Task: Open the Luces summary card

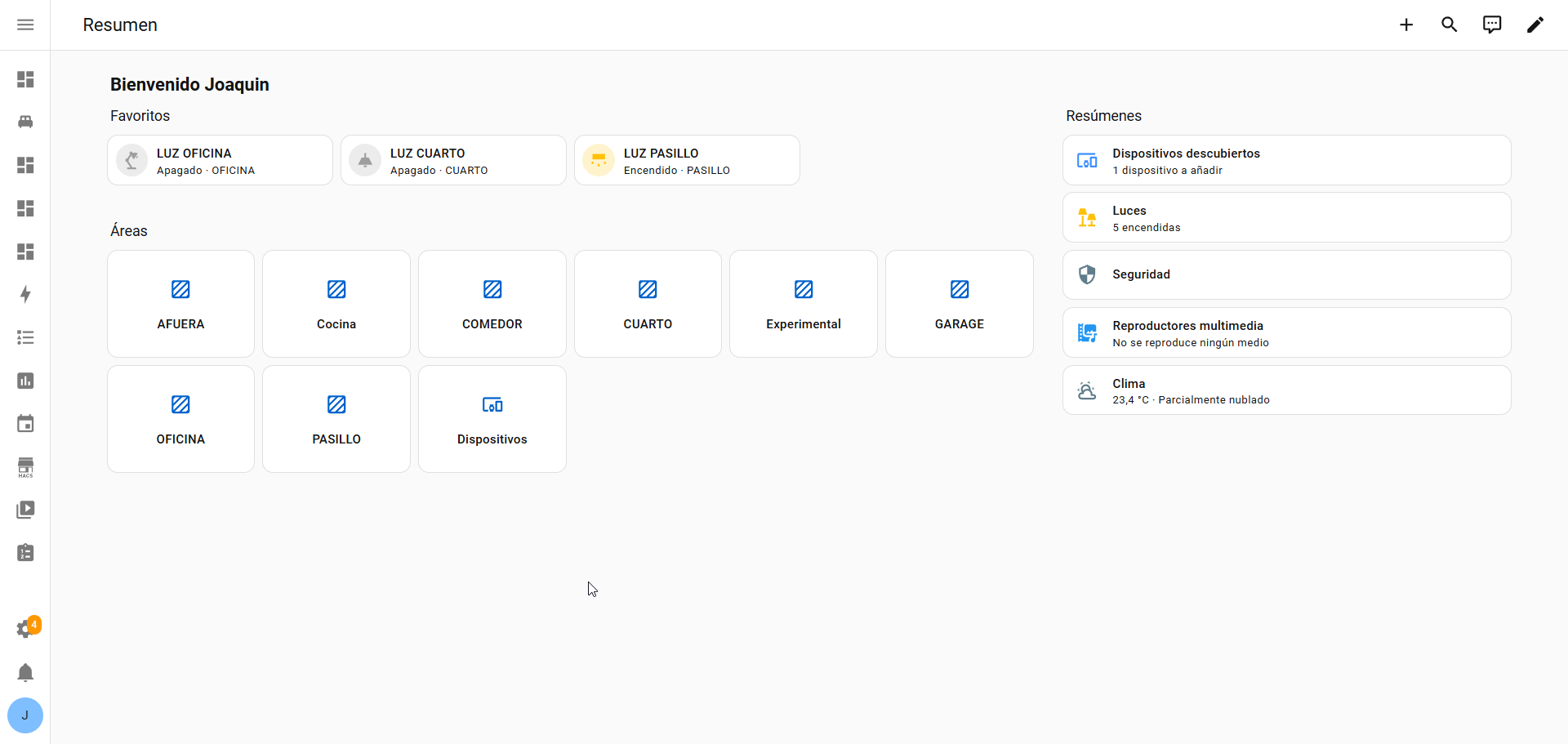Action: (x=1286, y=218)
